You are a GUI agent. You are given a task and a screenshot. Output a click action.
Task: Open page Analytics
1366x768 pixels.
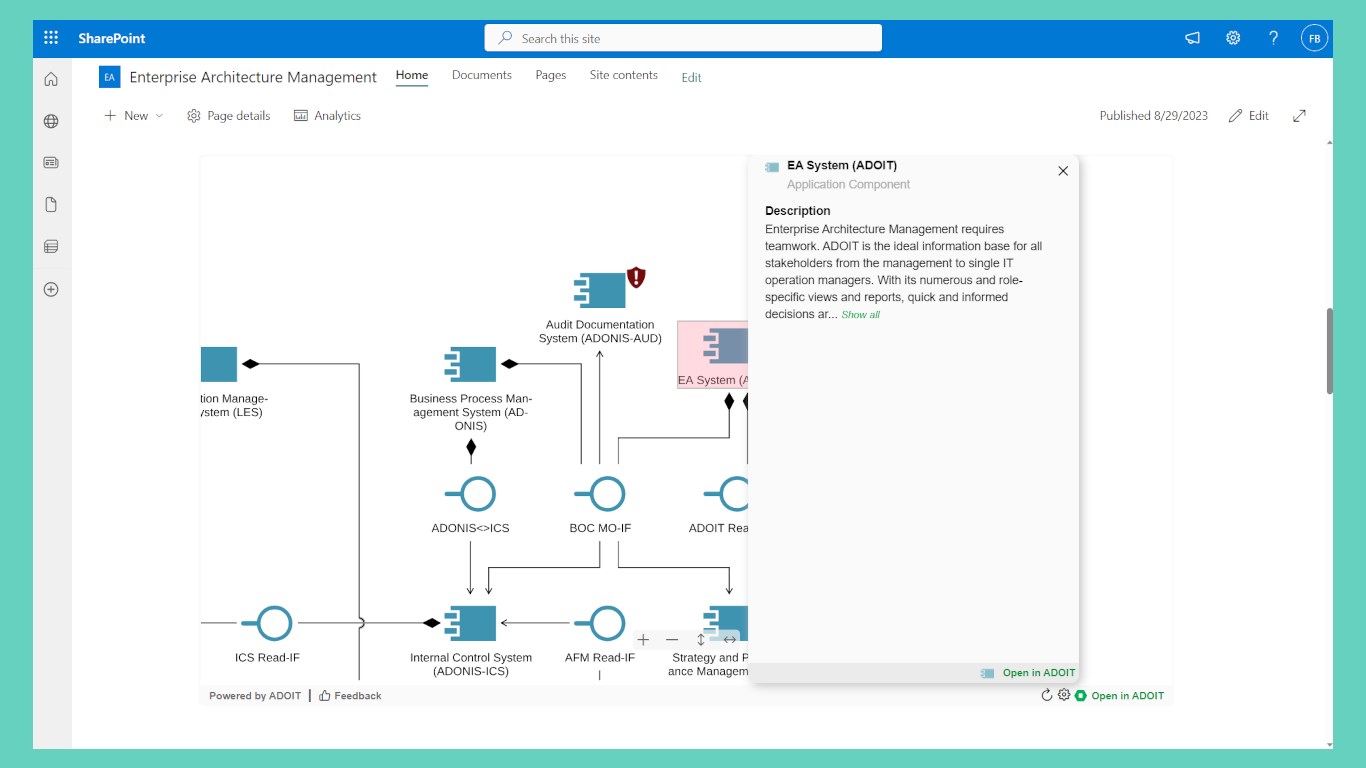(327, 116)
